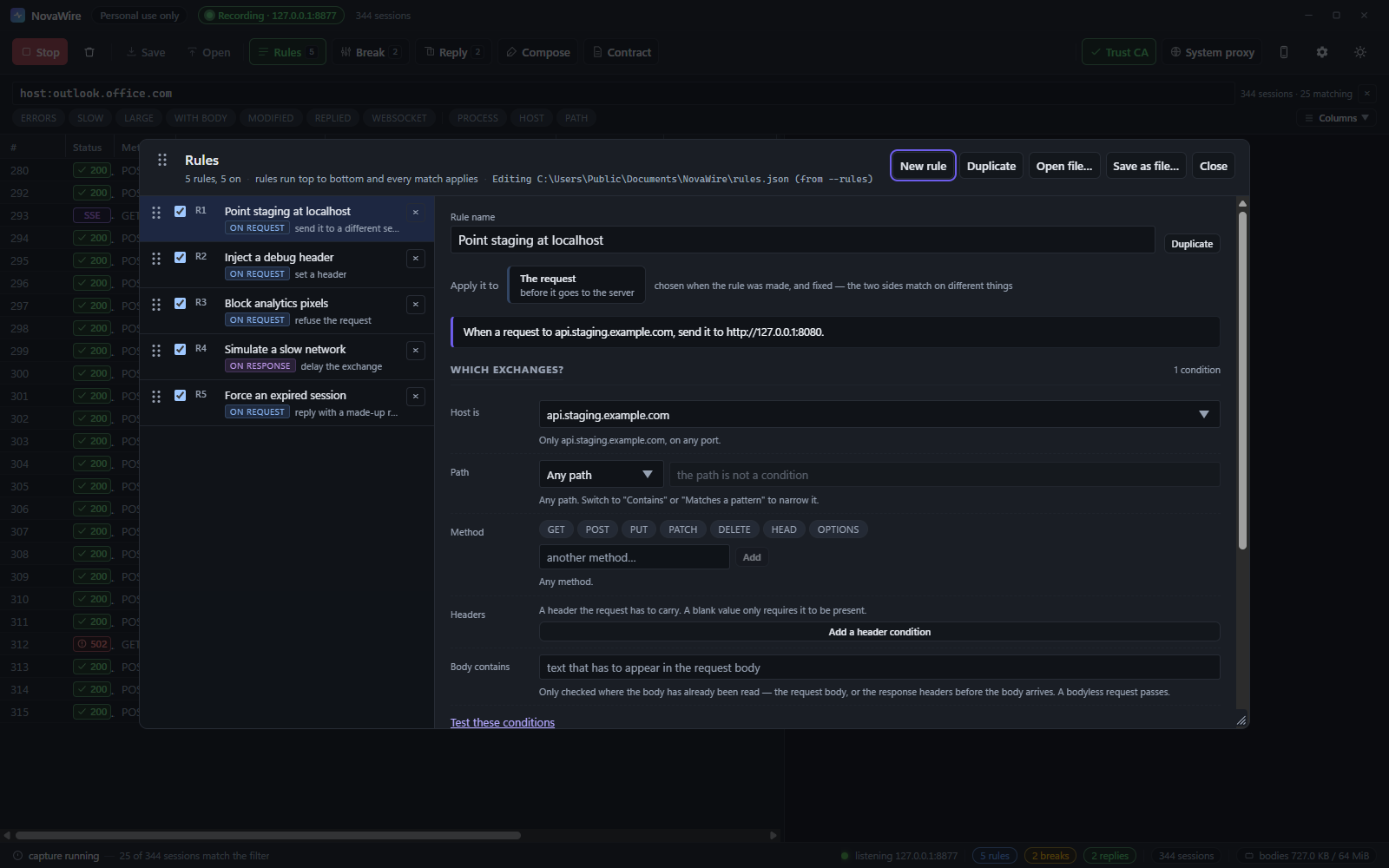
Task: Click the Rule name input field
Action: [x=802, y=240]
